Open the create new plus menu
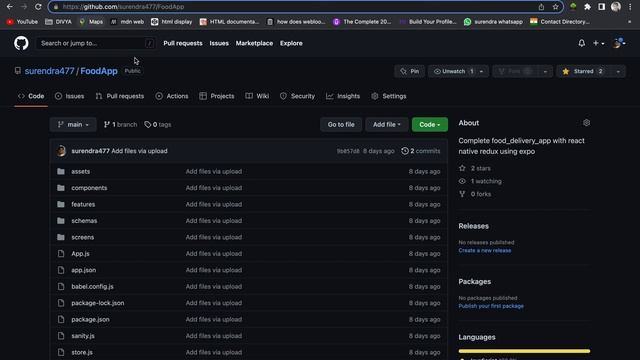640x360 pixels. point(598,43)
